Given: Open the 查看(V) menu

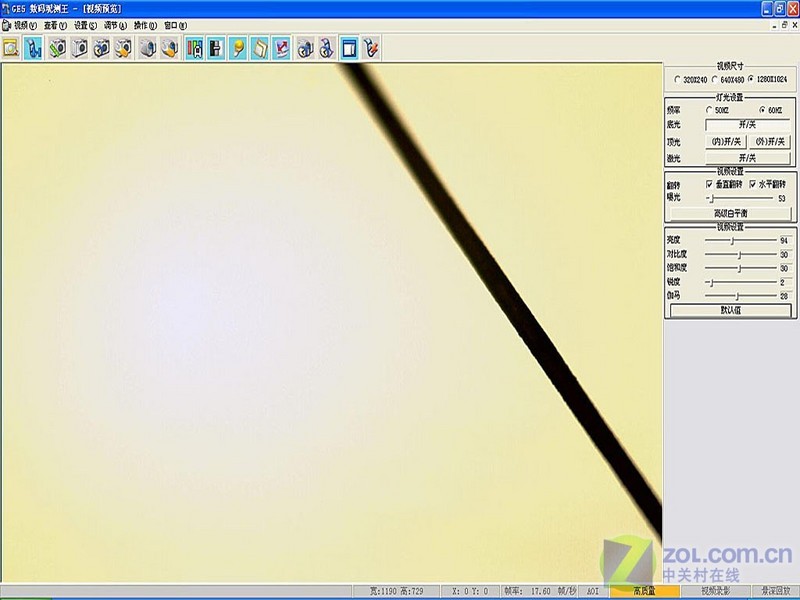Looking at the screenshot, I should pos(55,26).
